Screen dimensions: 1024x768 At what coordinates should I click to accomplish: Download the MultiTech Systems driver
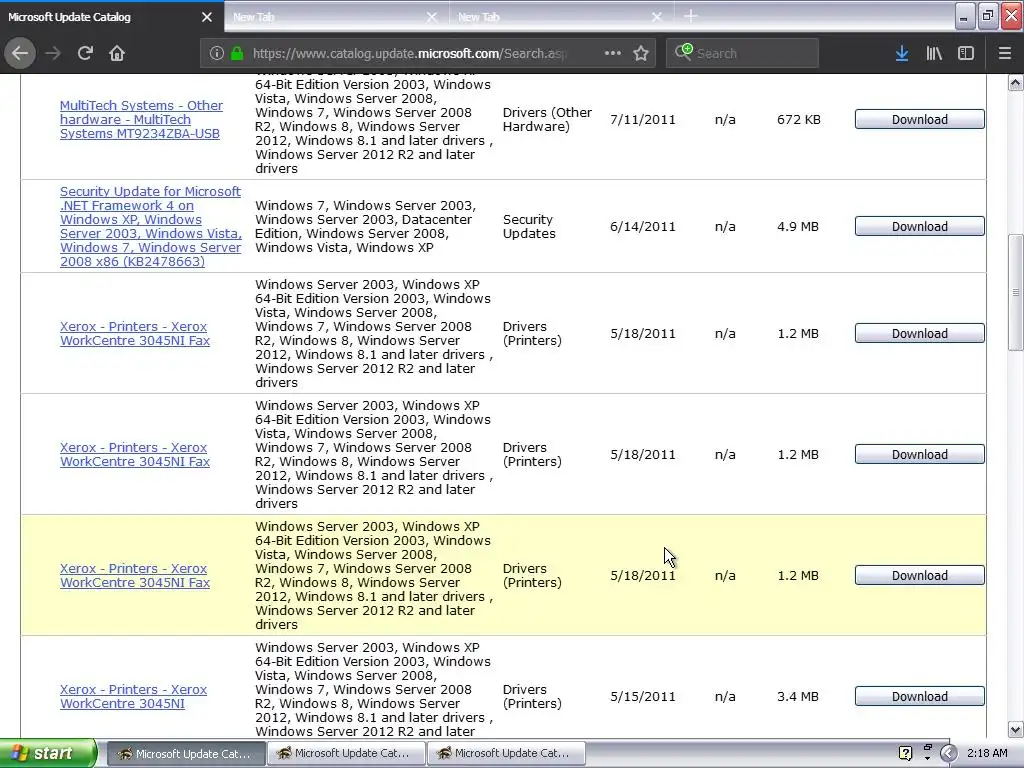920,120
